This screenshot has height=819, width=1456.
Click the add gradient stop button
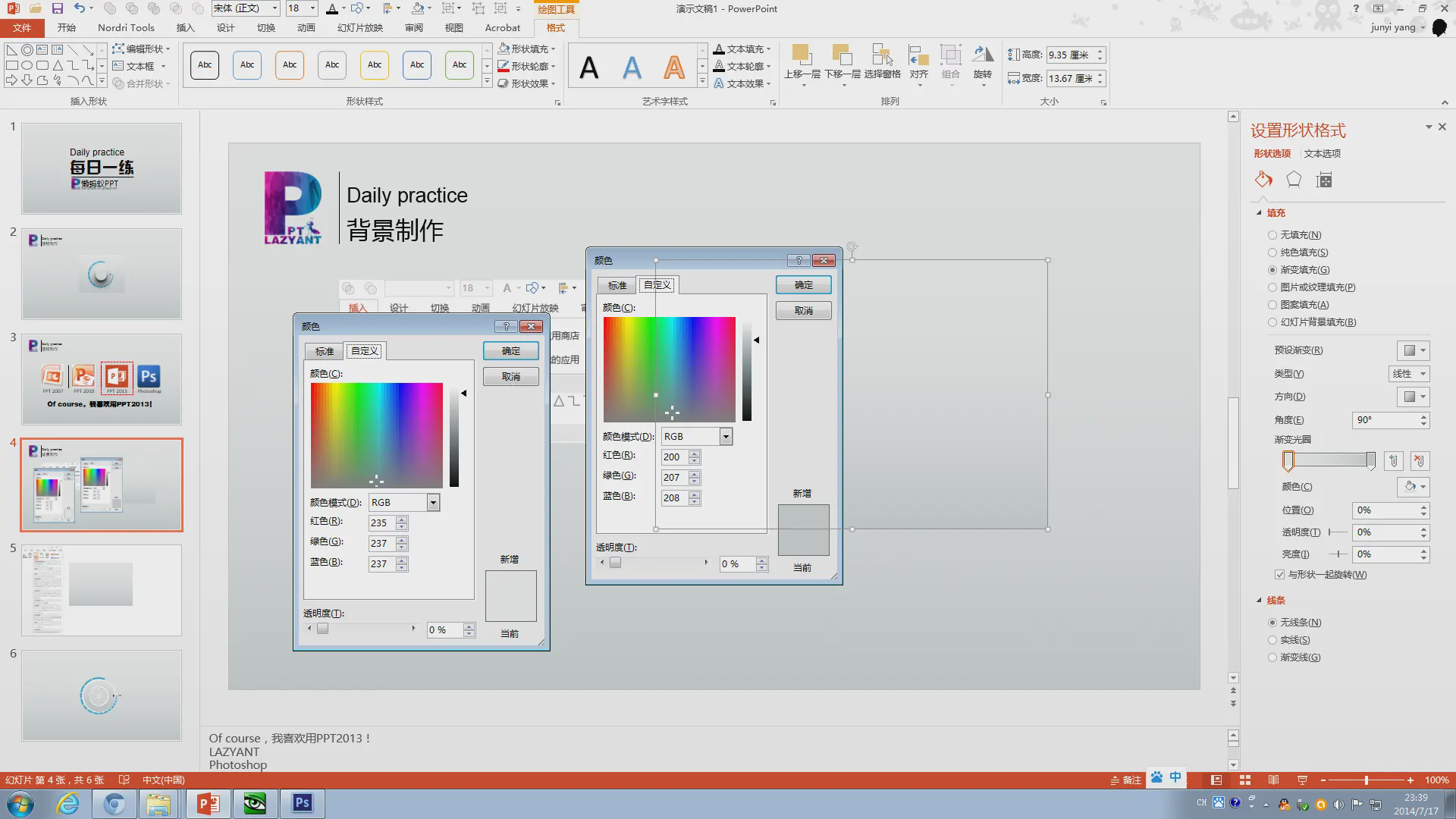click(1393, 460)
